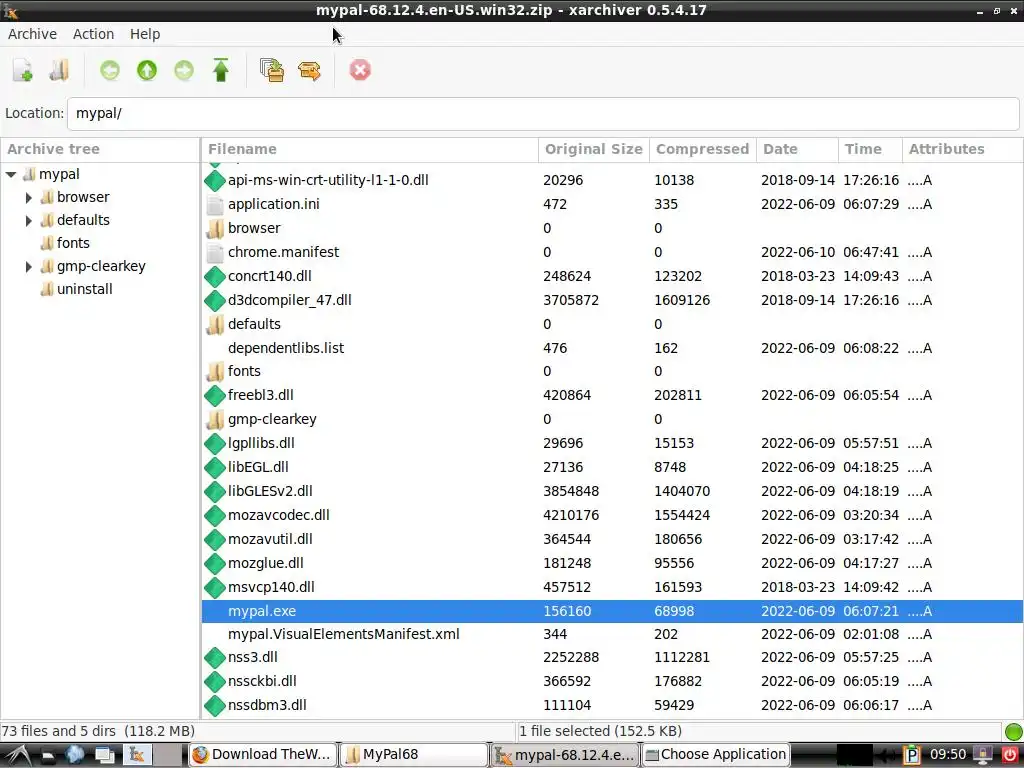The width and height of the screenshot is (1024, 768).
Task: Click the globe browser icon in the taskbar
Action: pyautogui.click(x=74, y=755)
